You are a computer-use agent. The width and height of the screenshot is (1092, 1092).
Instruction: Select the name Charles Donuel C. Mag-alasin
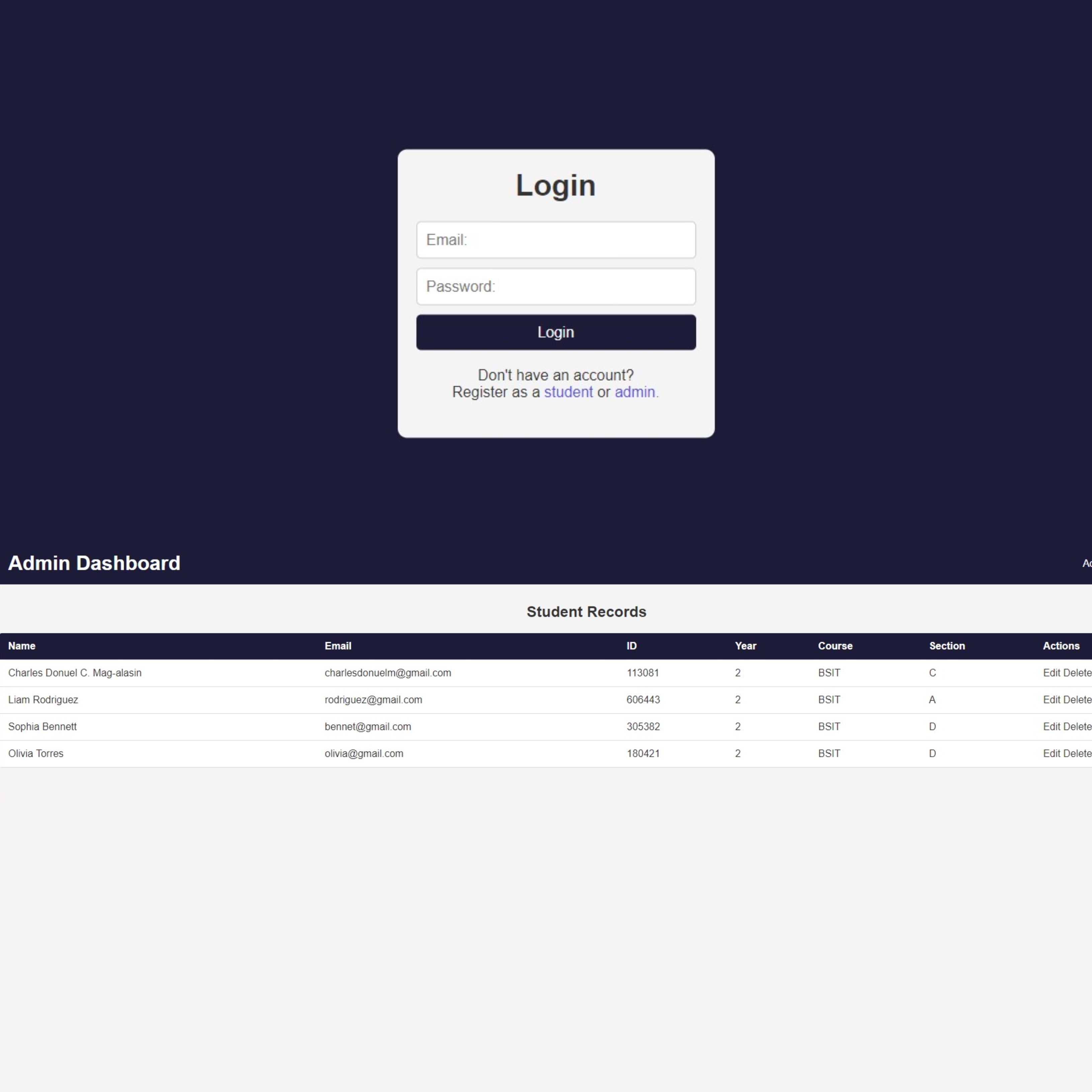pyautogui.click(x=75, y=672)
